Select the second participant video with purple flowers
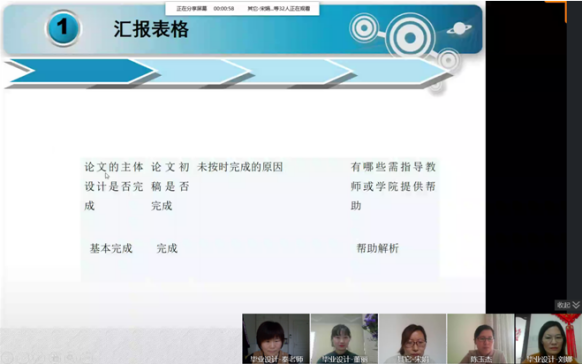 [344, 338]
